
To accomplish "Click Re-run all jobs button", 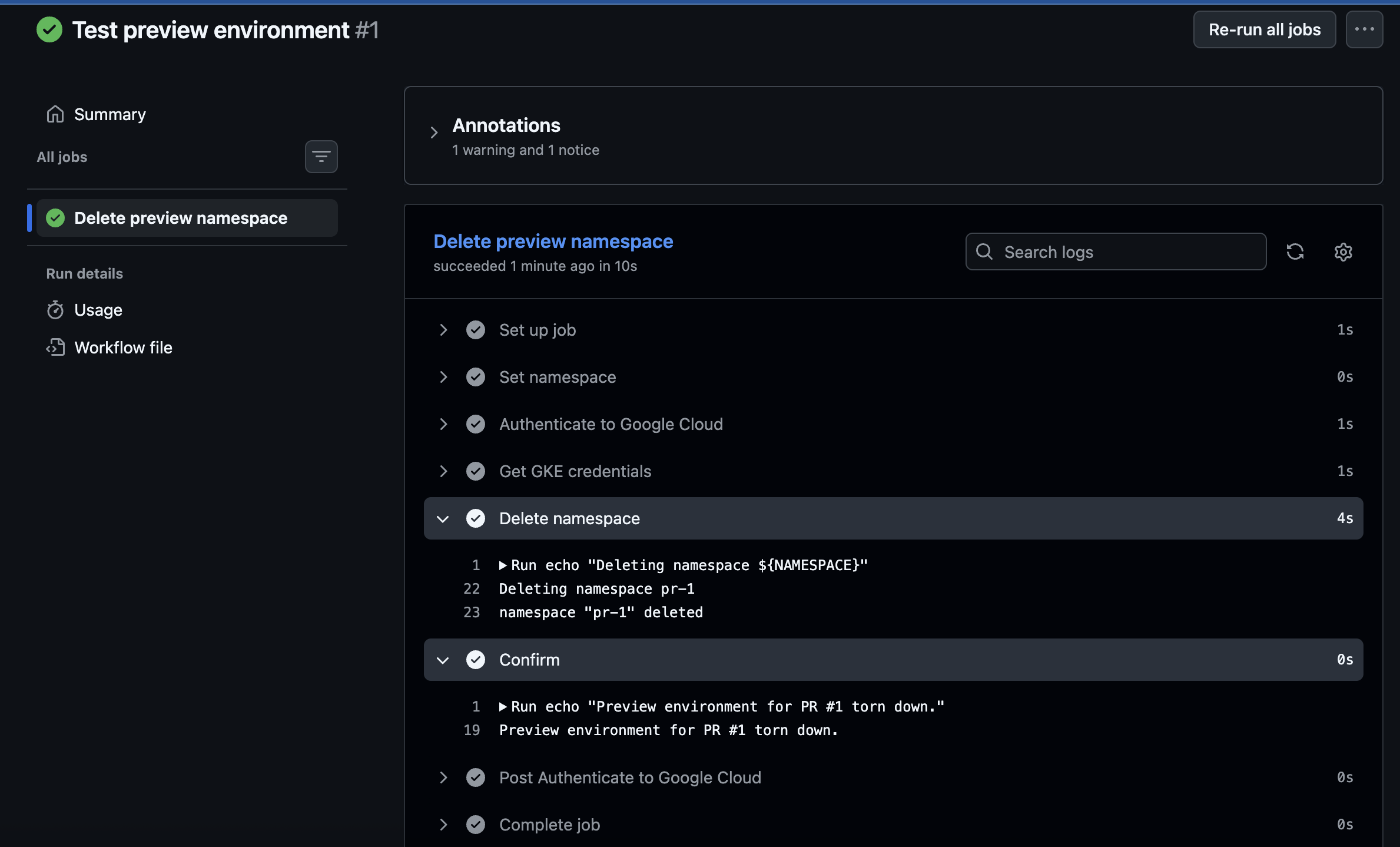I will coord(1265,29).
